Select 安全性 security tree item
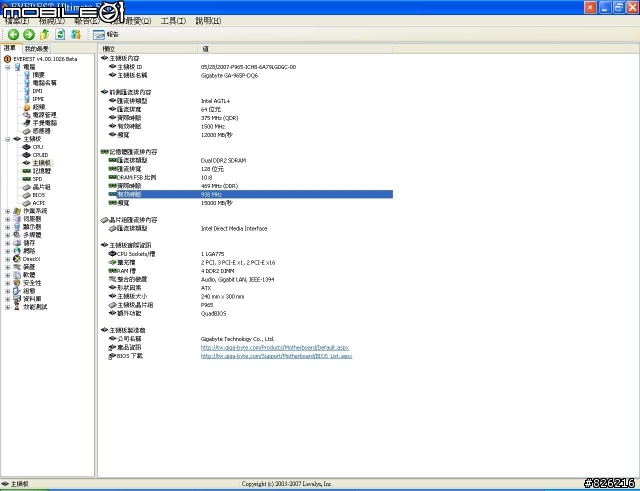Screen dimensions: 640x491 (32, 283)
